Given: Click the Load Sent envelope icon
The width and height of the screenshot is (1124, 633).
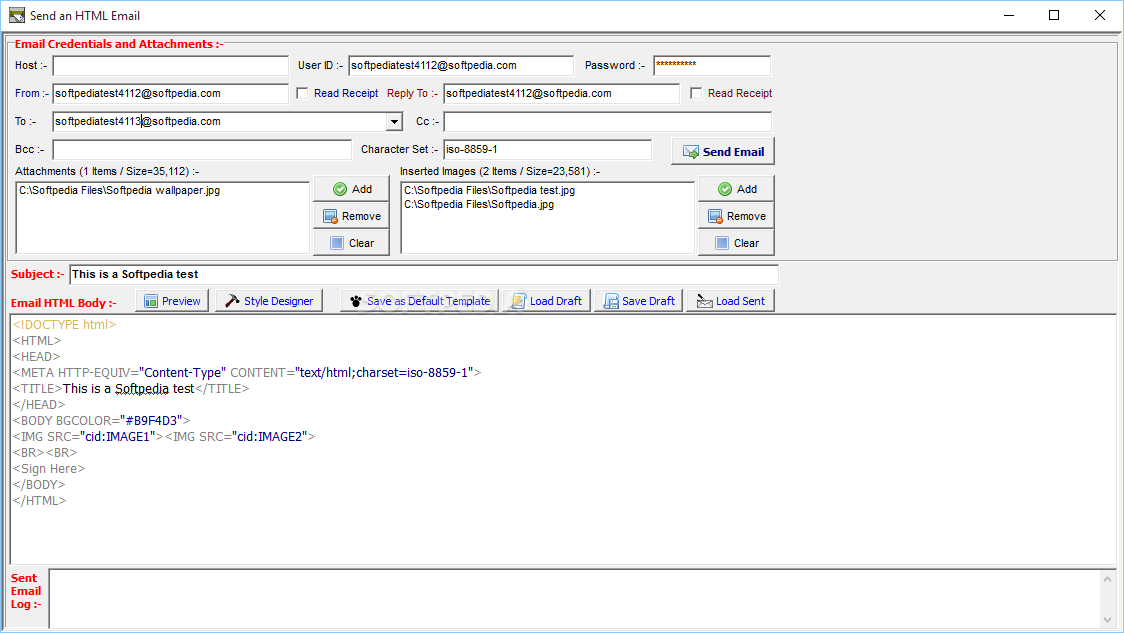Looking at the screenshot, I should click(705, 301).
